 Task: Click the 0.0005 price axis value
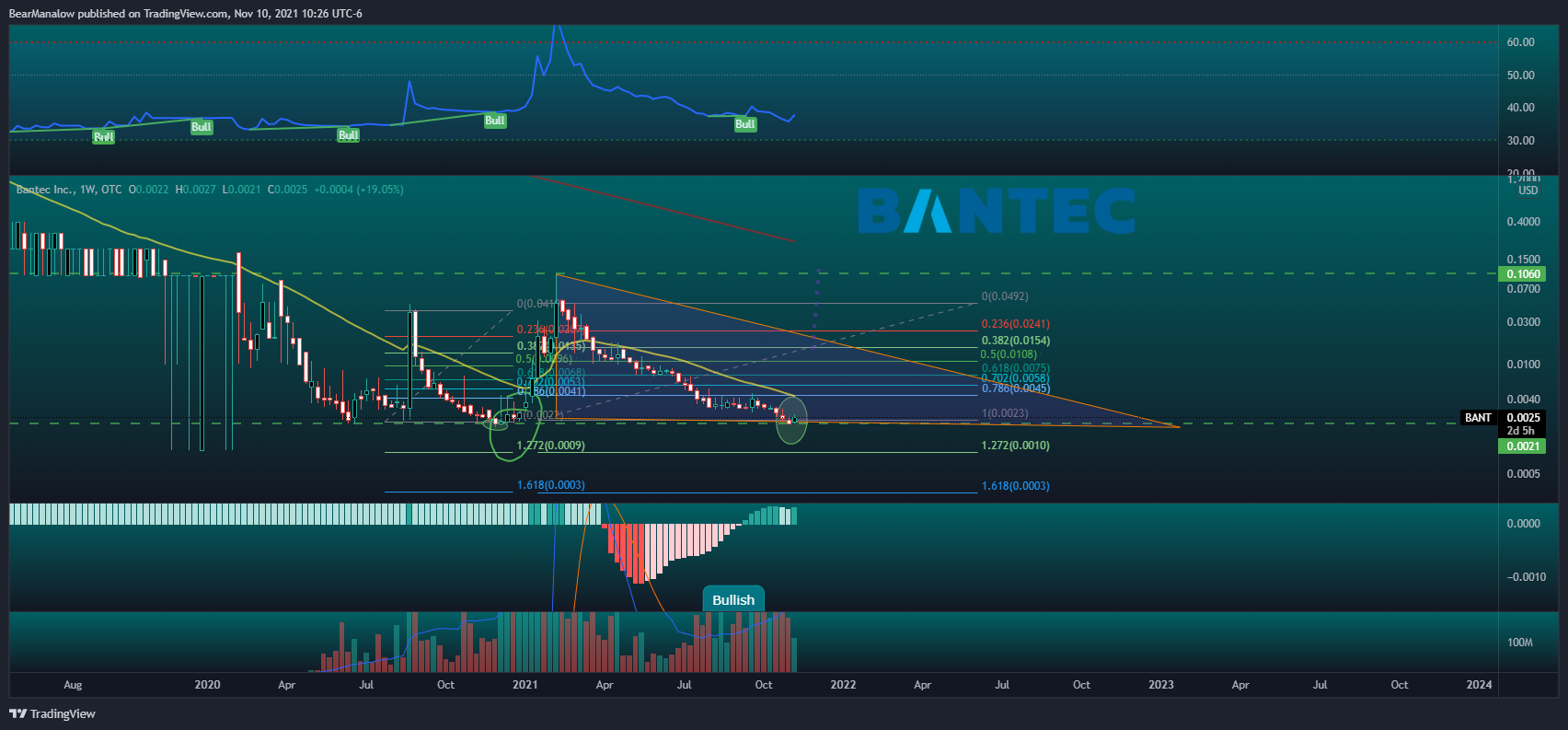tap(1523, 474)
